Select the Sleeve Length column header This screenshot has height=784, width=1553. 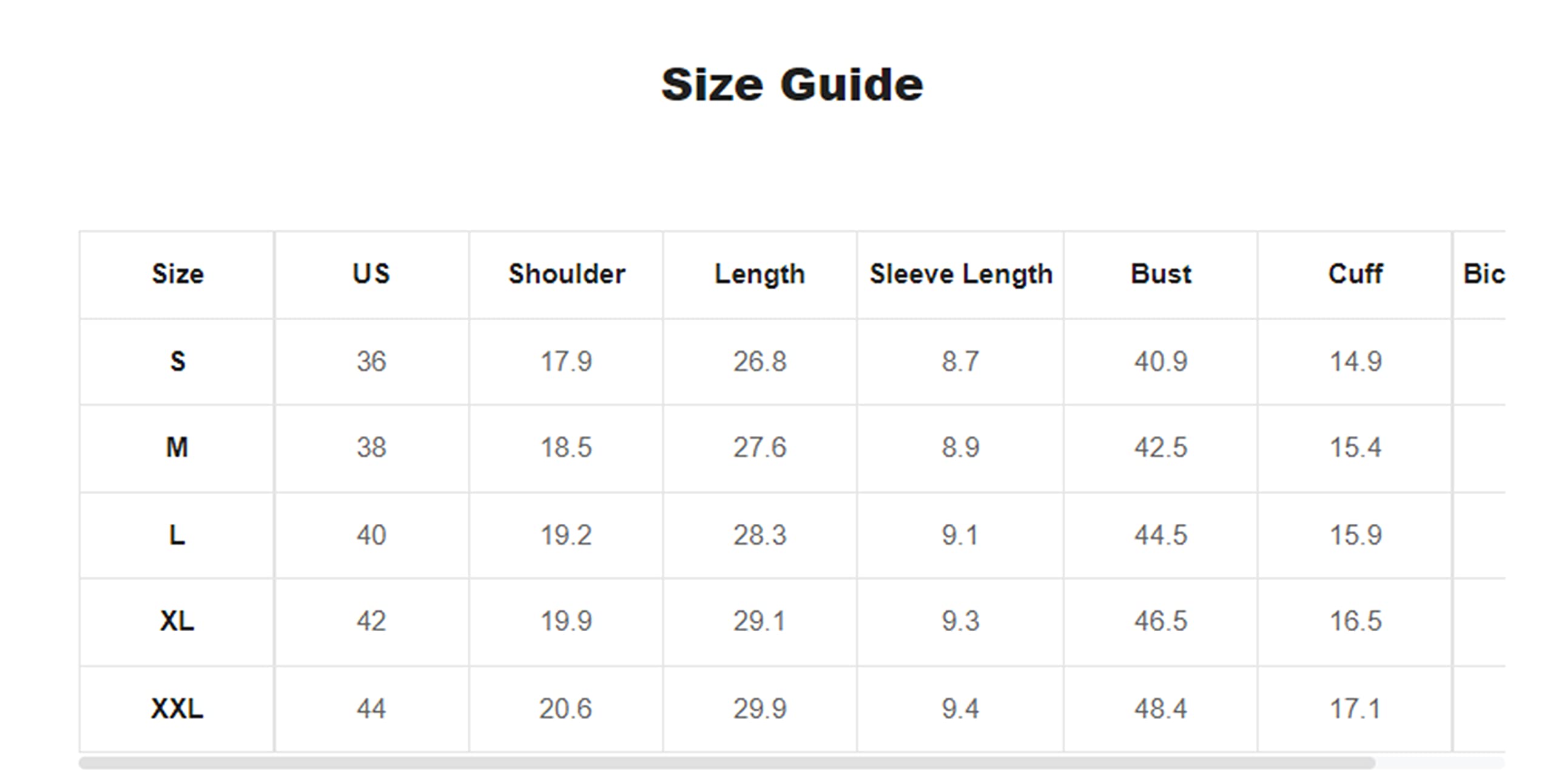click(960, 274)
